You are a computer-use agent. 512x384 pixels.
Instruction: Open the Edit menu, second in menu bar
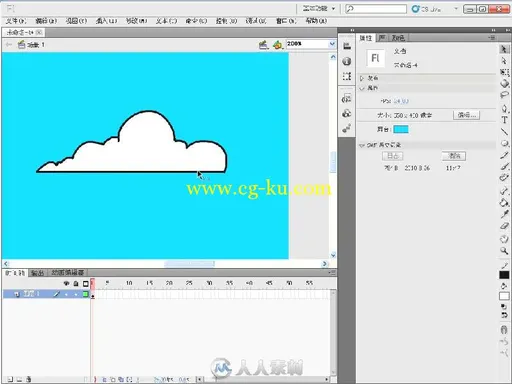46,21
